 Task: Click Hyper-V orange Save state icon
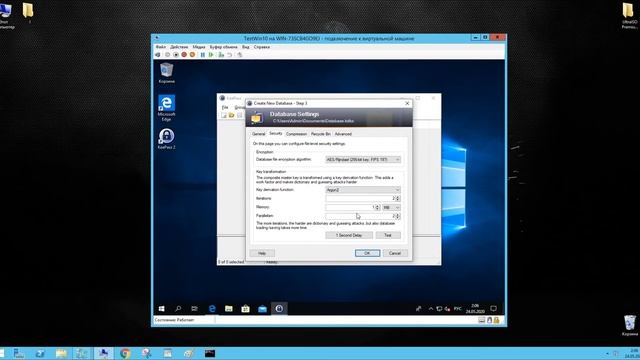pyautogui.click(x=192, y=55)
